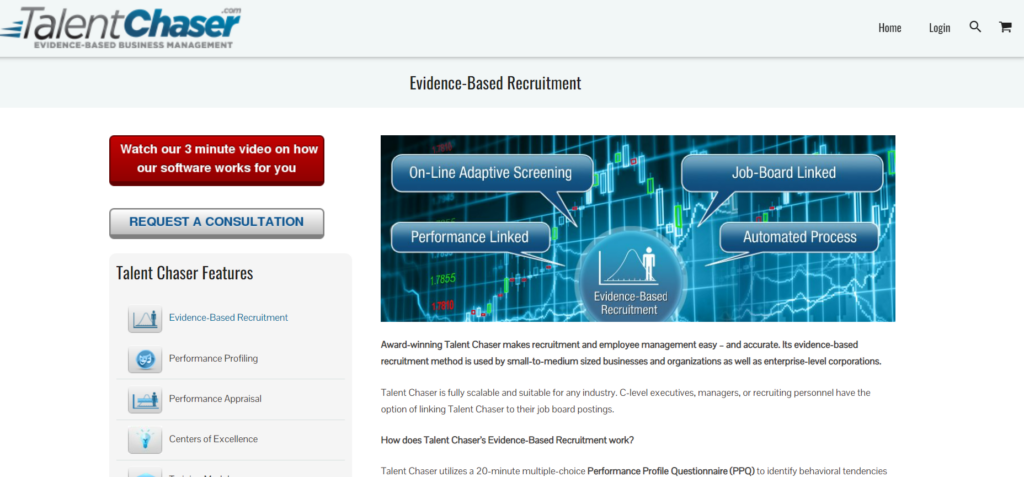Click the Performance Profiling feature icon
This screenshot has width=1024, height=477.
point(145,359)
